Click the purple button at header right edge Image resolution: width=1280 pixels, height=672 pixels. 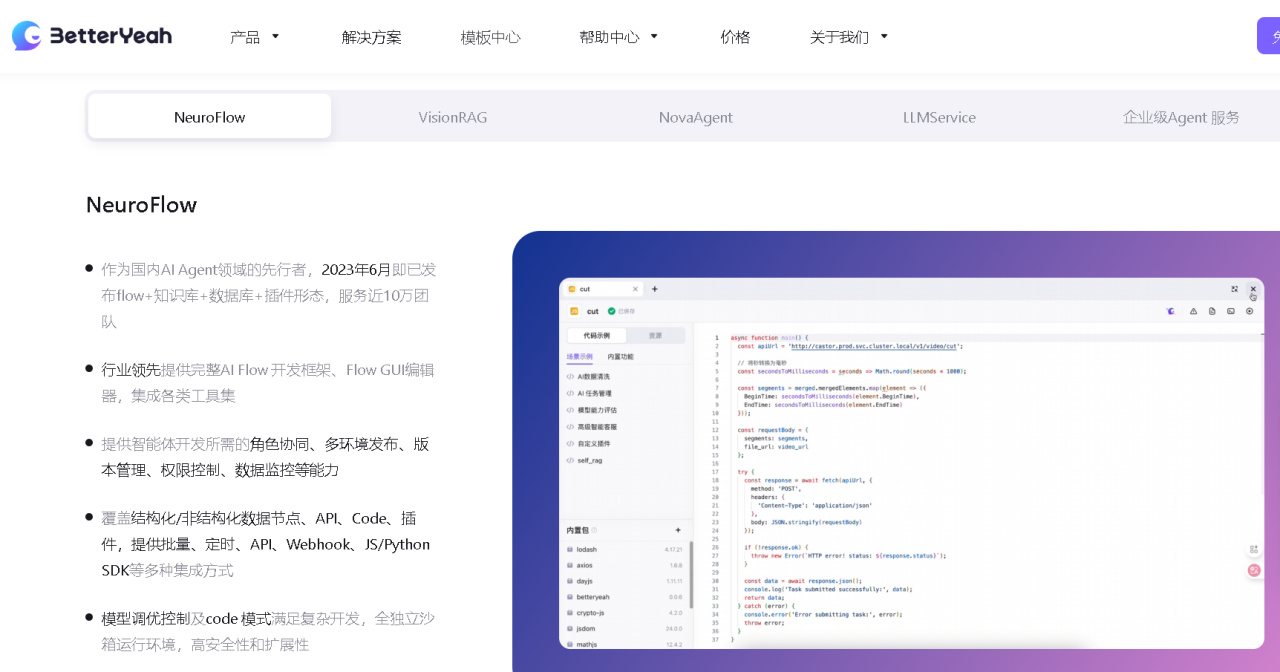(x=1268, y=36)
